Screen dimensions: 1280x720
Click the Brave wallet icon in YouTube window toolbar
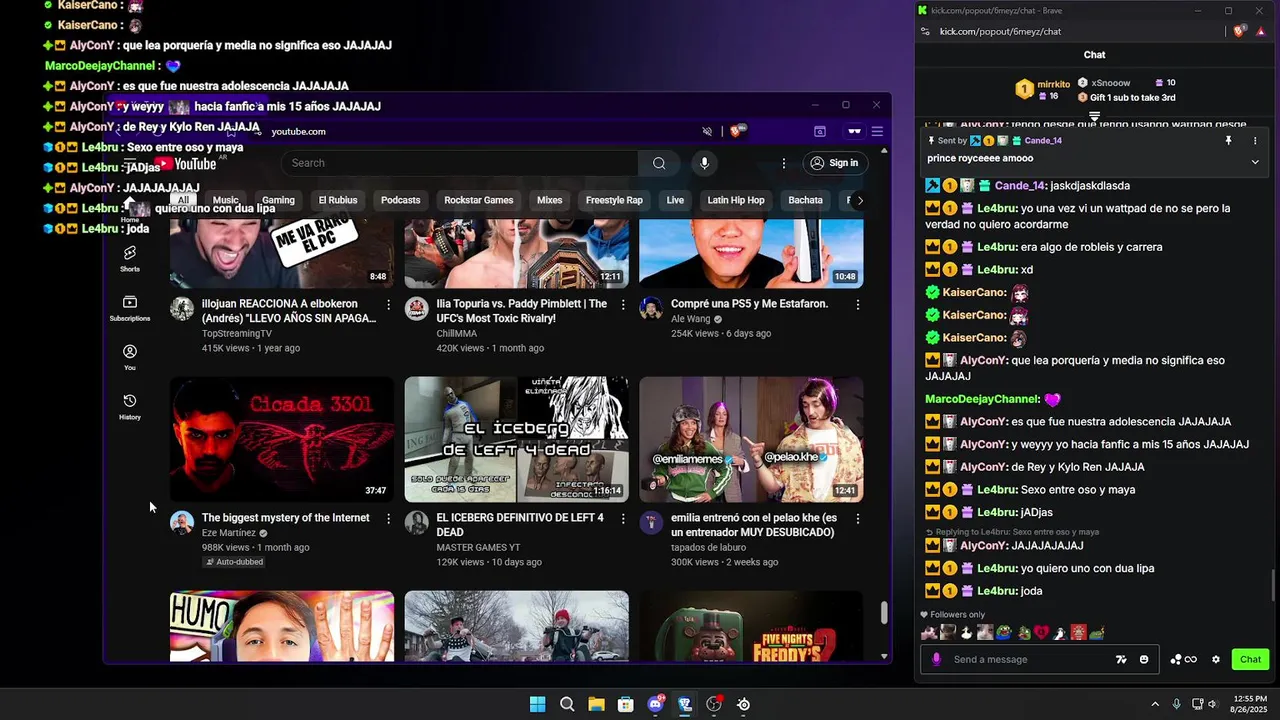click(x=820, y=131)
